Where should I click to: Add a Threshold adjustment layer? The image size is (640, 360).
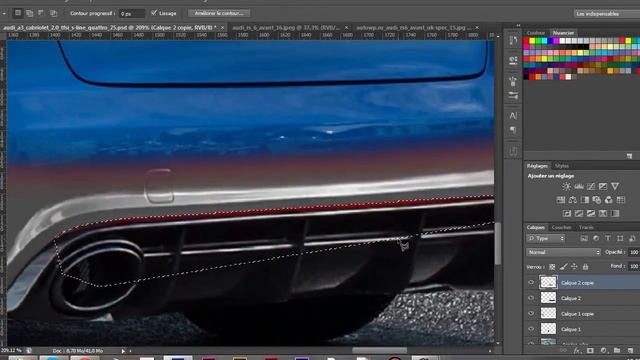(591, 213)
